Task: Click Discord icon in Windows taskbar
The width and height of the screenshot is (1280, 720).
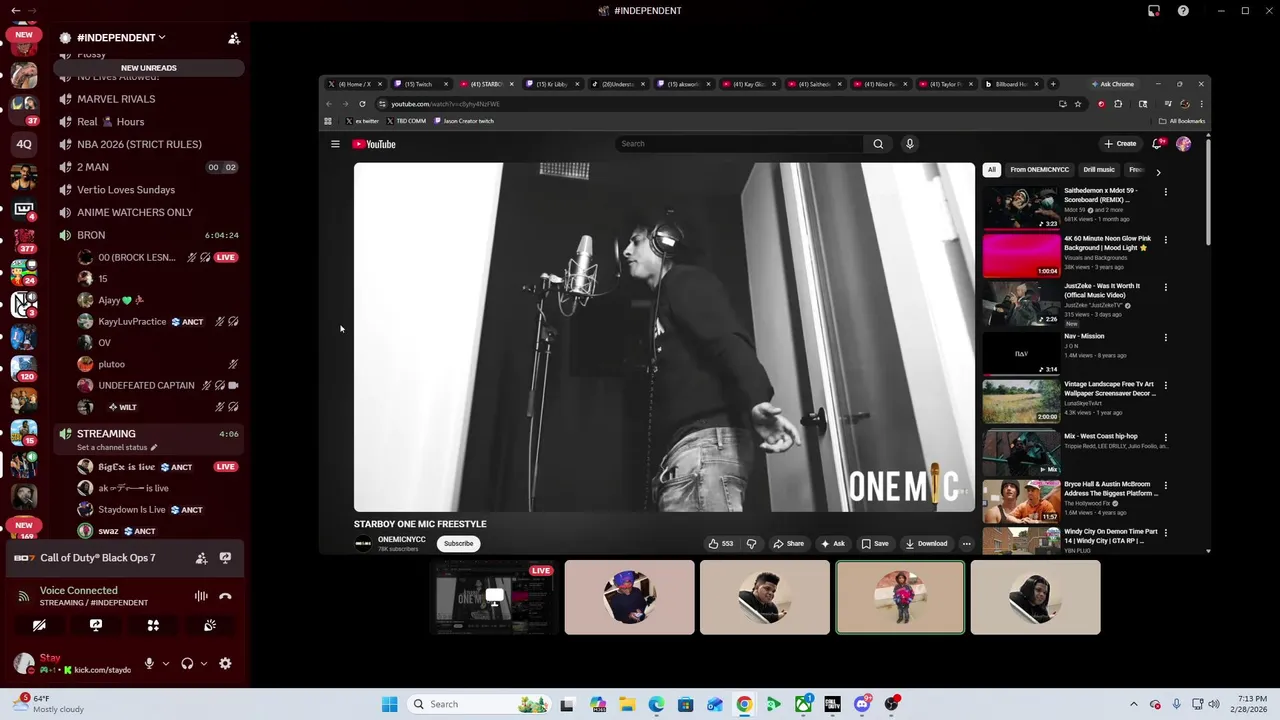Action: coord(862,704)
